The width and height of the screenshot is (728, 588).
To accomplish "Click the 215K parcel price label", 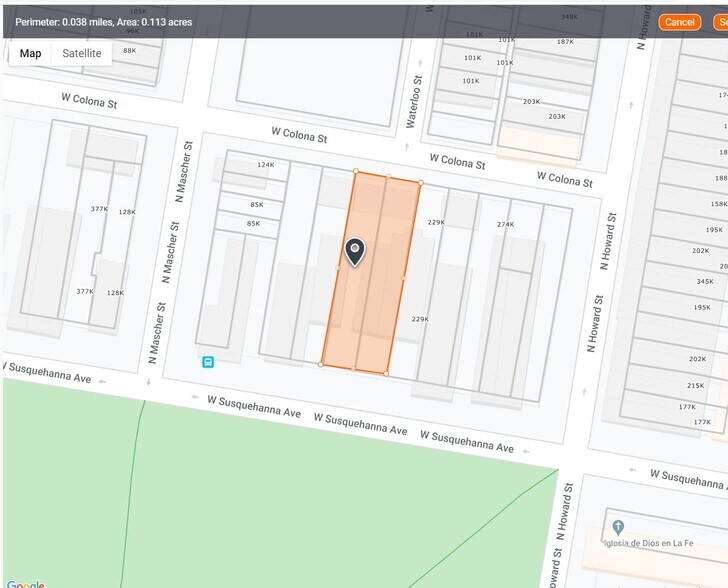I will coord(696,385).
